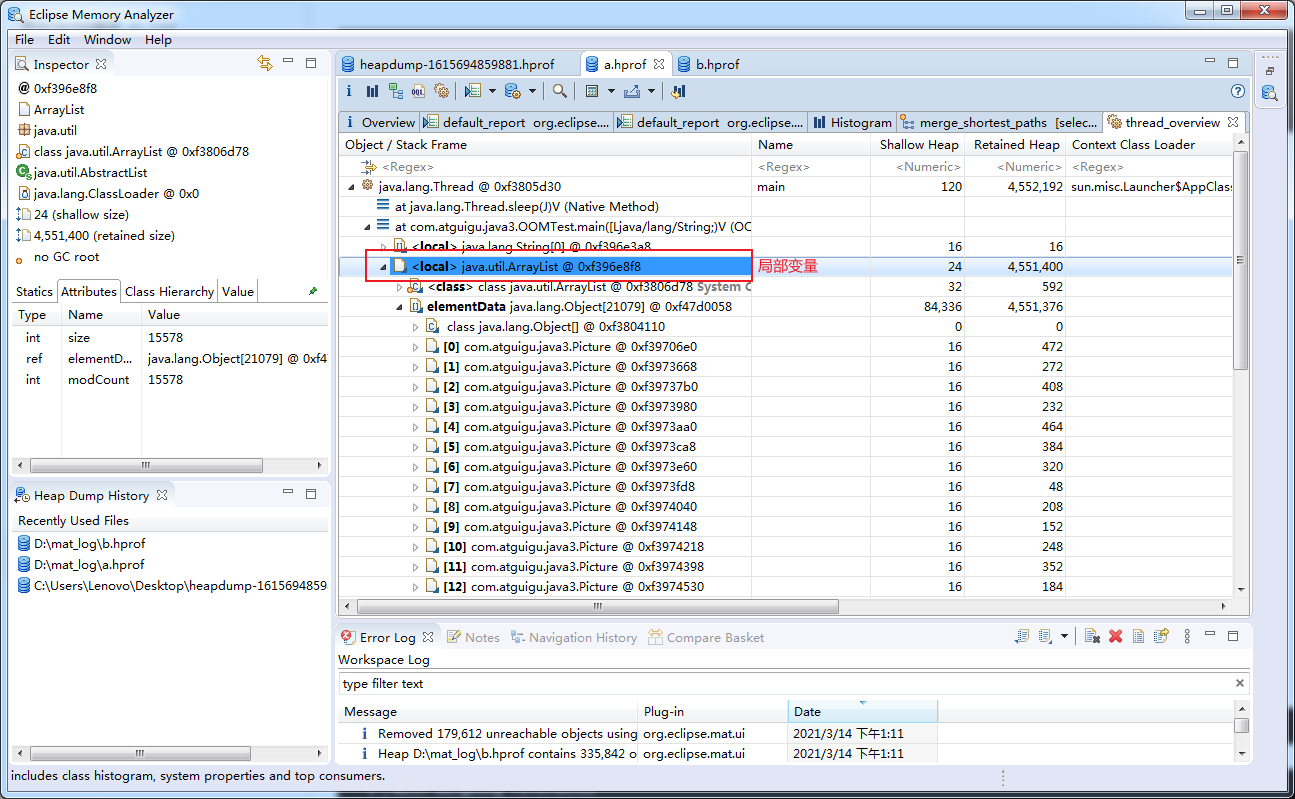The image size is (1295, 799).
Task: Sort log by Date column header
Action: 862,712
